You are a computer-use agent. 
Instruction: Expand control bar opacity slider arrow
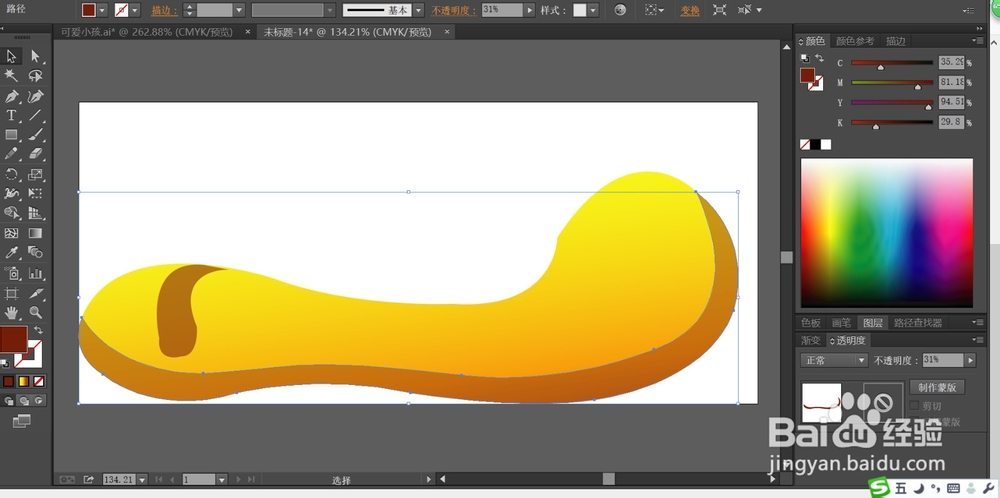(x=529, y=10)
